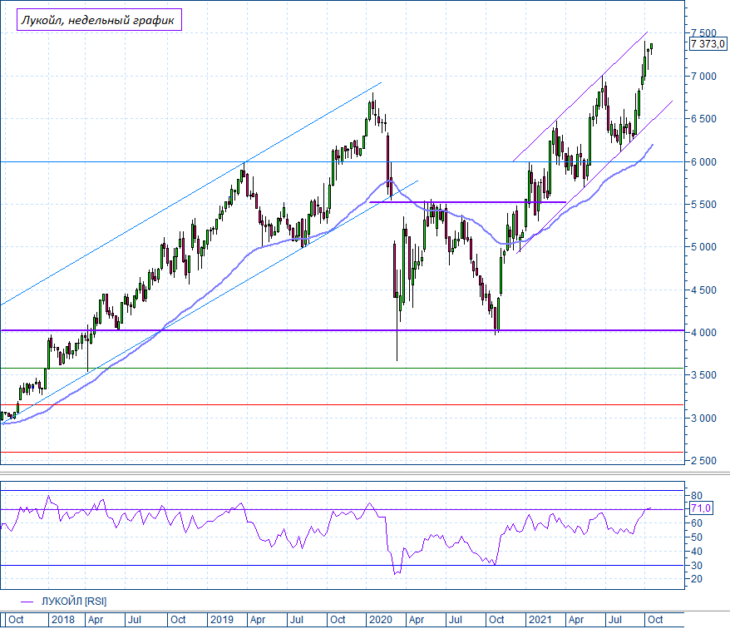The height and width of the screenshot is (629, 730).
Task: Click the 2018 label on time axis
Action: tap(63, 620)
